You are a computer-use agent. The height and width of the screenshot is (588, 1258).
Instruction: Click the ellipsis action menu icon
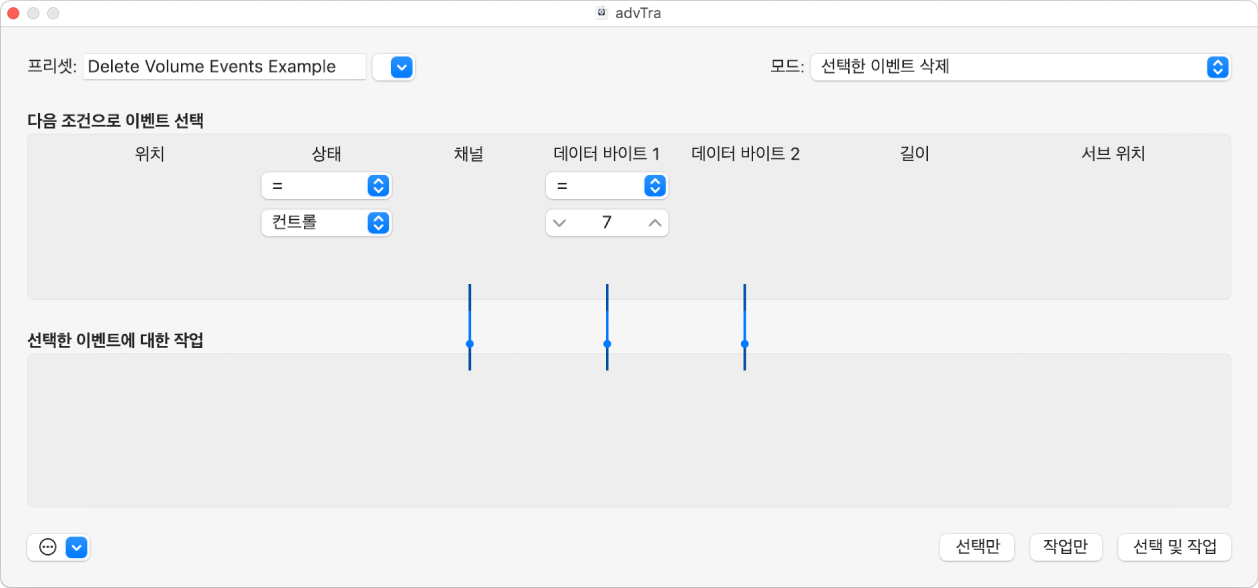coord(47,547)
